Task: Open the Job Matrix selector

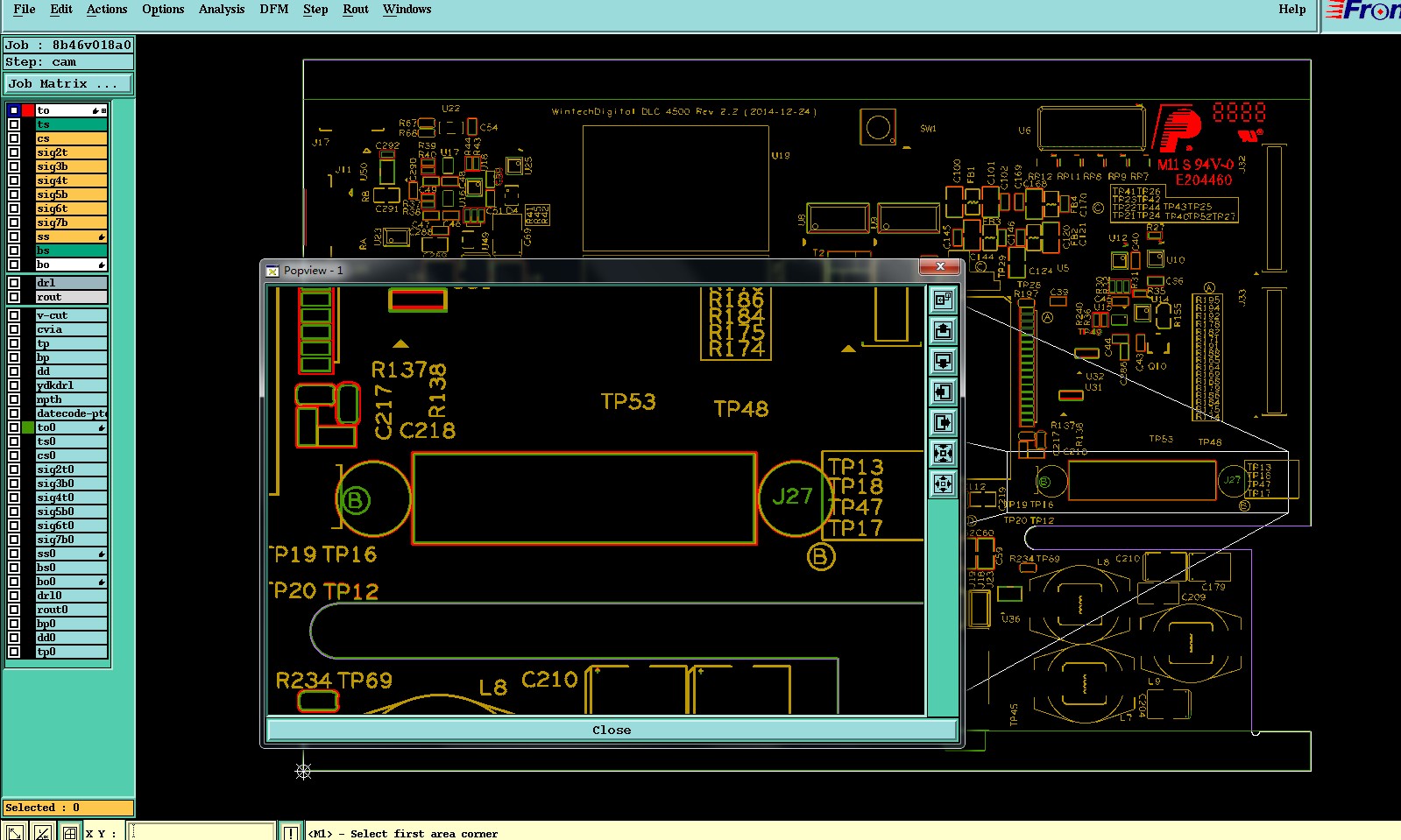Action: [68, 84]
